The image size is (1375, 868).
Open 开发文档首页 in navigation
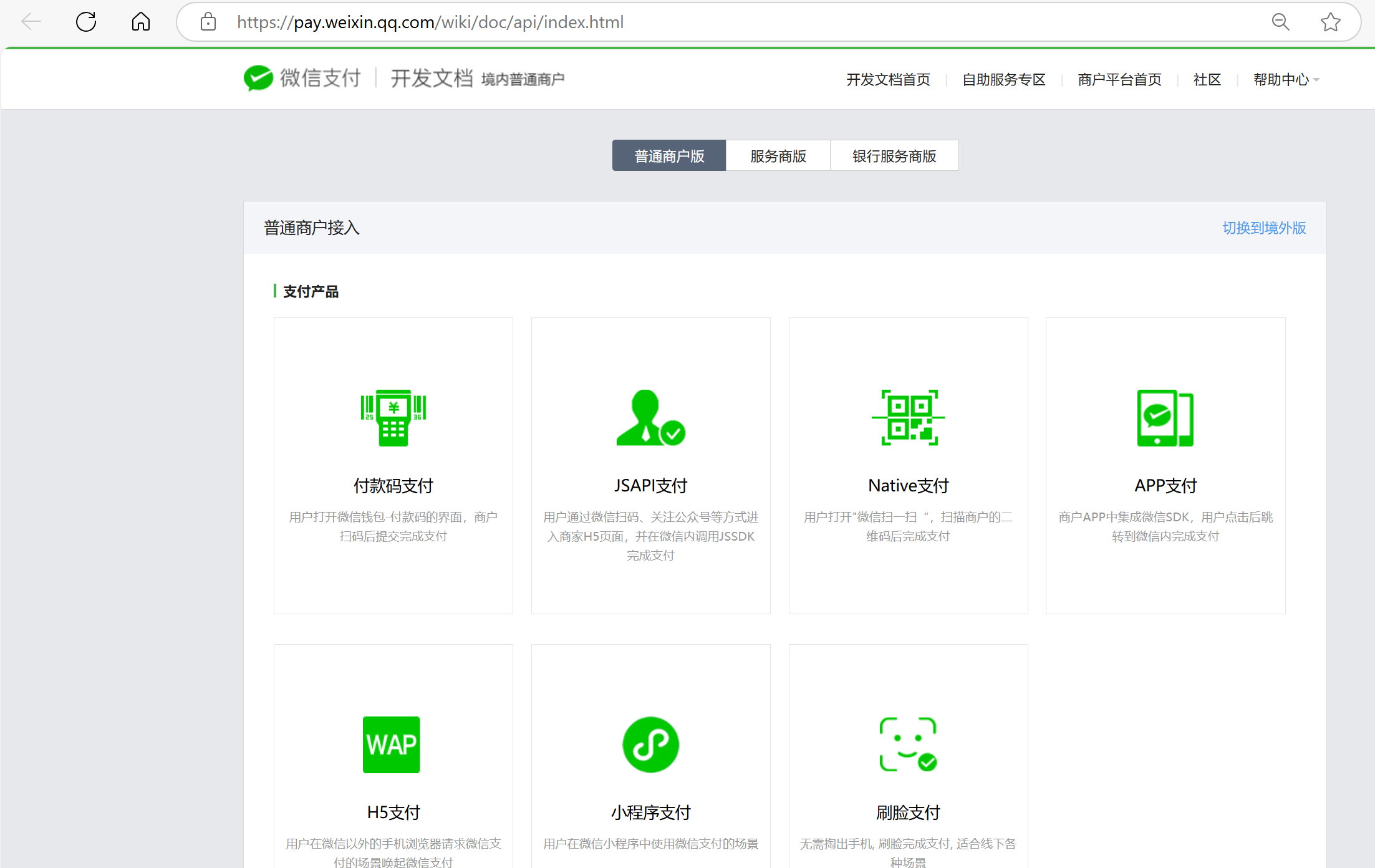(888, 79)
